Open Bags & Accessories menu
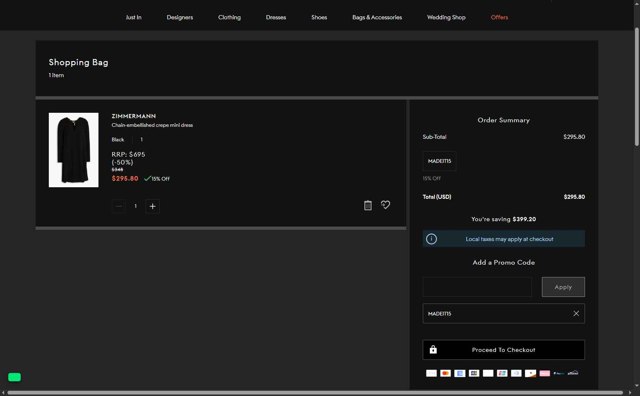Screen dimensions: 640x396 point(377,17)
